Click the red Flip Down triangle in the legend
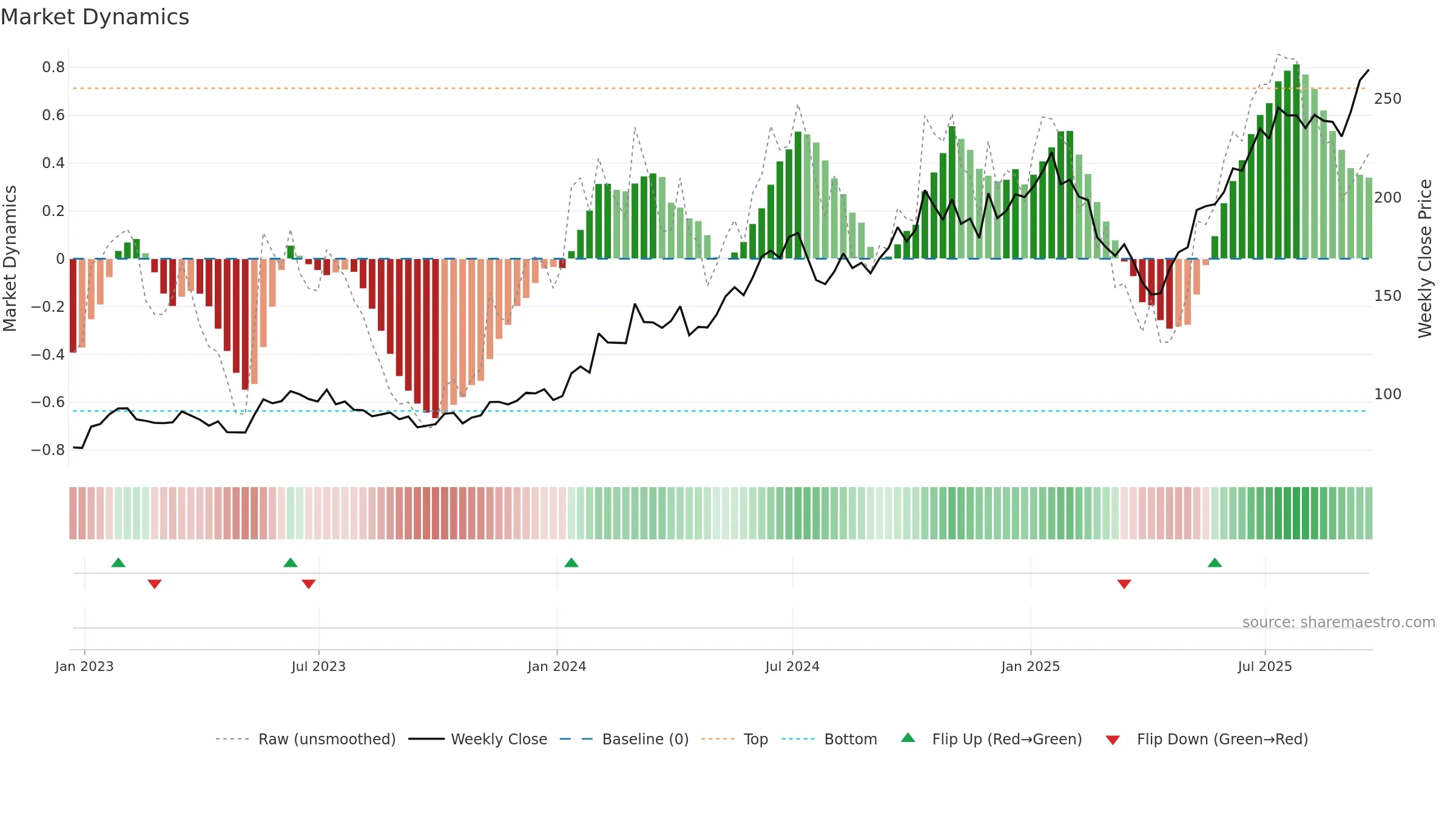Viewport: 1456px width, 819px height. click(1113, 740)
